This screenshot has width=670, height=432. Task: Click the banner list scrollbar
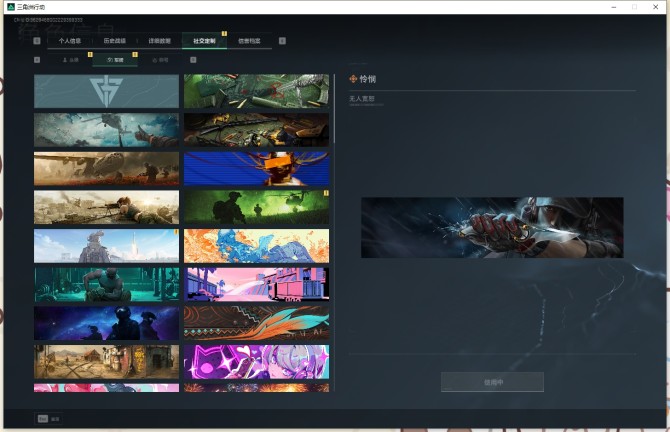coord(334,109)
